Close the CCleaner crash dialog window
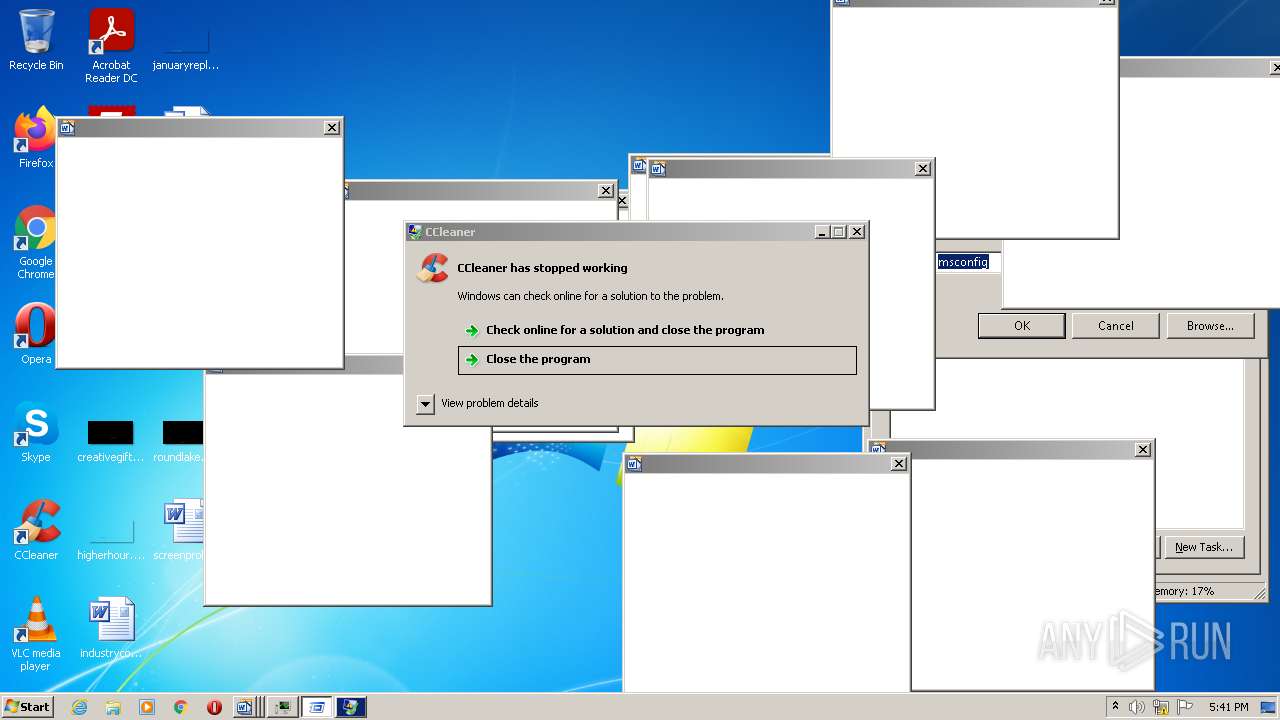 pos(857,232)
